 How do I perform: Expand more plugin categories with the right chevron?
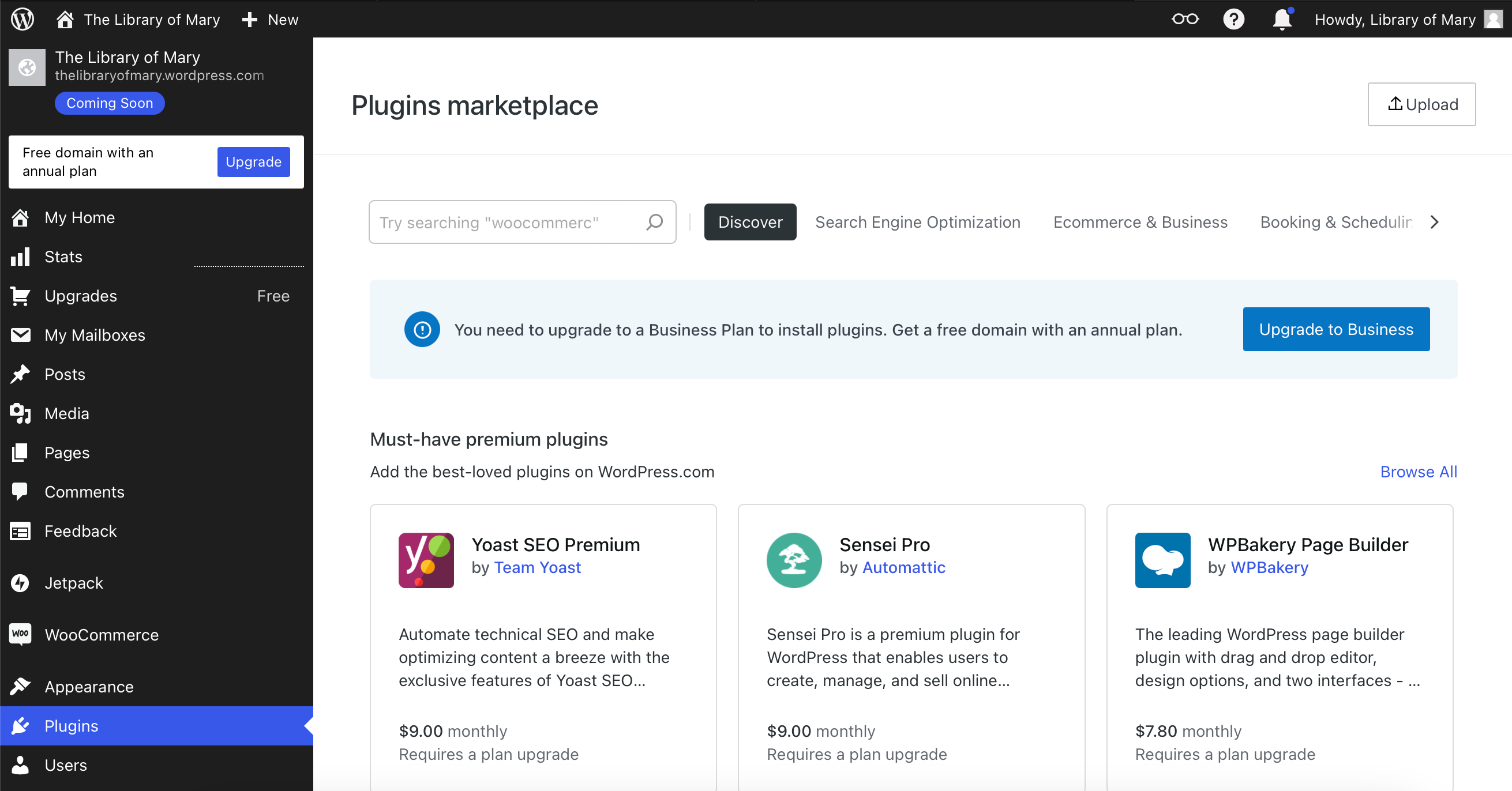pyautogui.click(x=1435, y=222)
